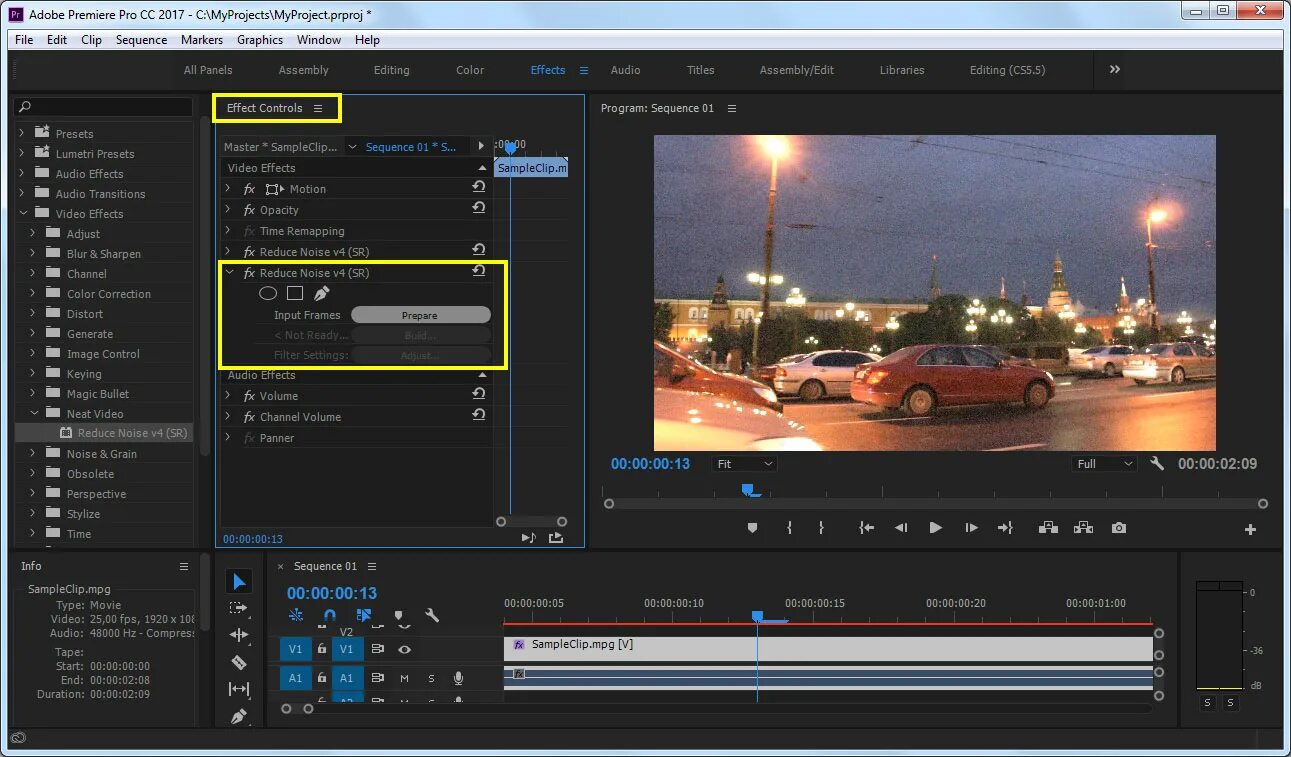Export frame with camera icon
1291x757 pixels.
[1119, 528]
